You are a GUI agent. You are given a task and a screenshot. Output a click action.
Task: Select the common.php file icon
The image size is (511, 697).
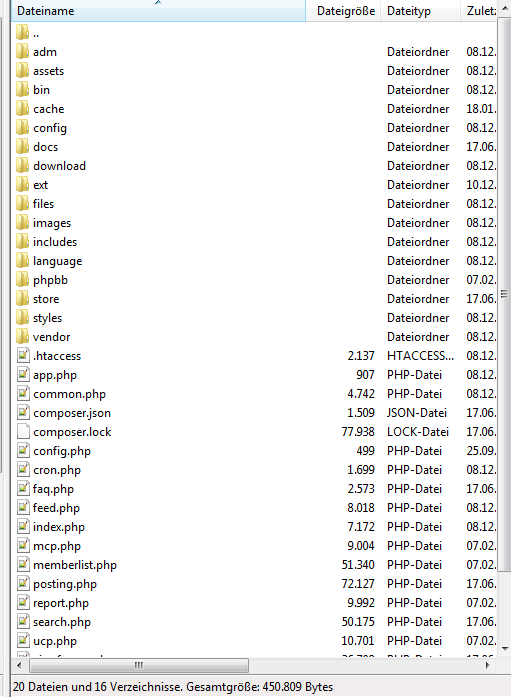[23, 394]
